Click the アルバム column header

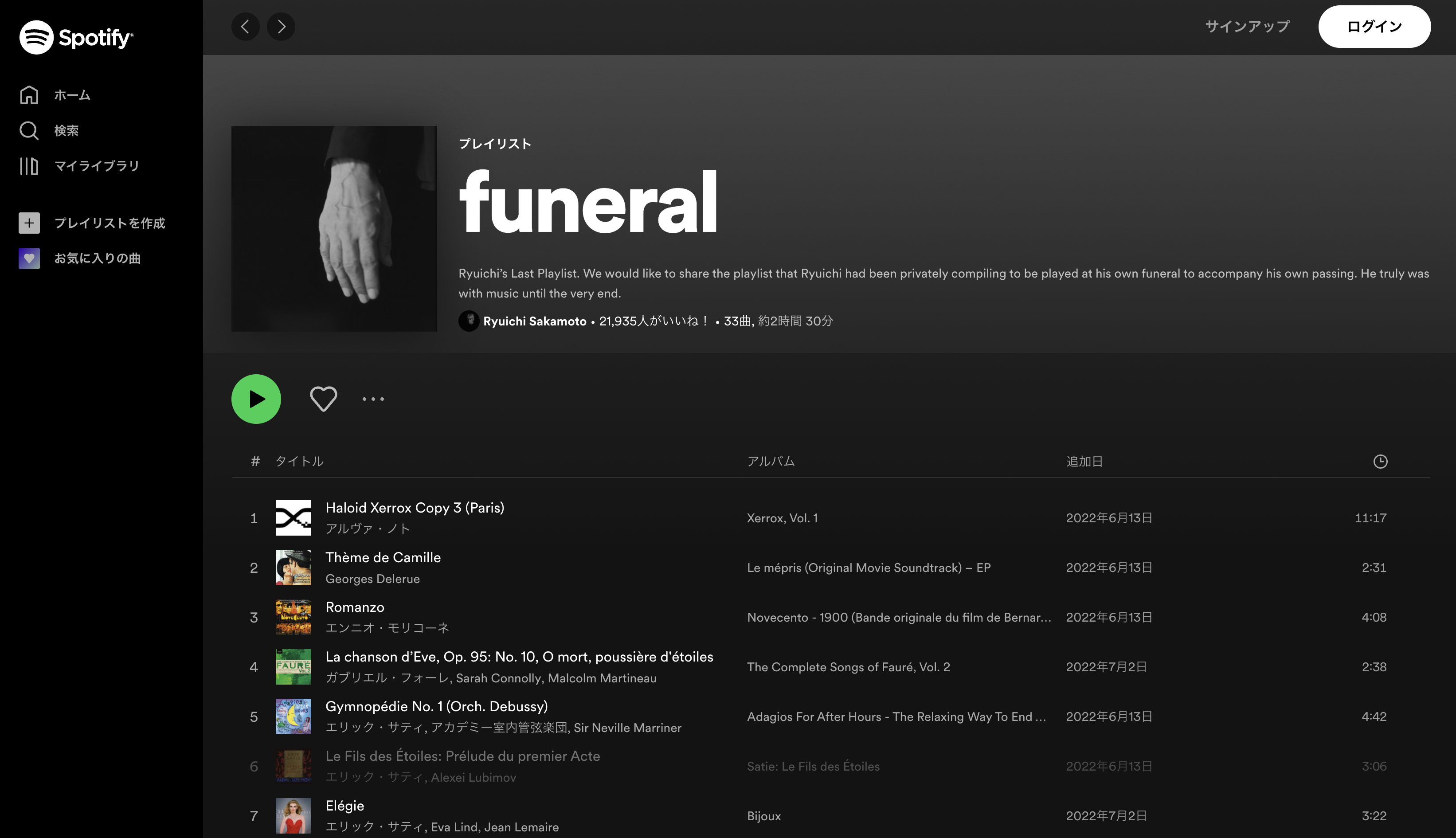point(771,461)
